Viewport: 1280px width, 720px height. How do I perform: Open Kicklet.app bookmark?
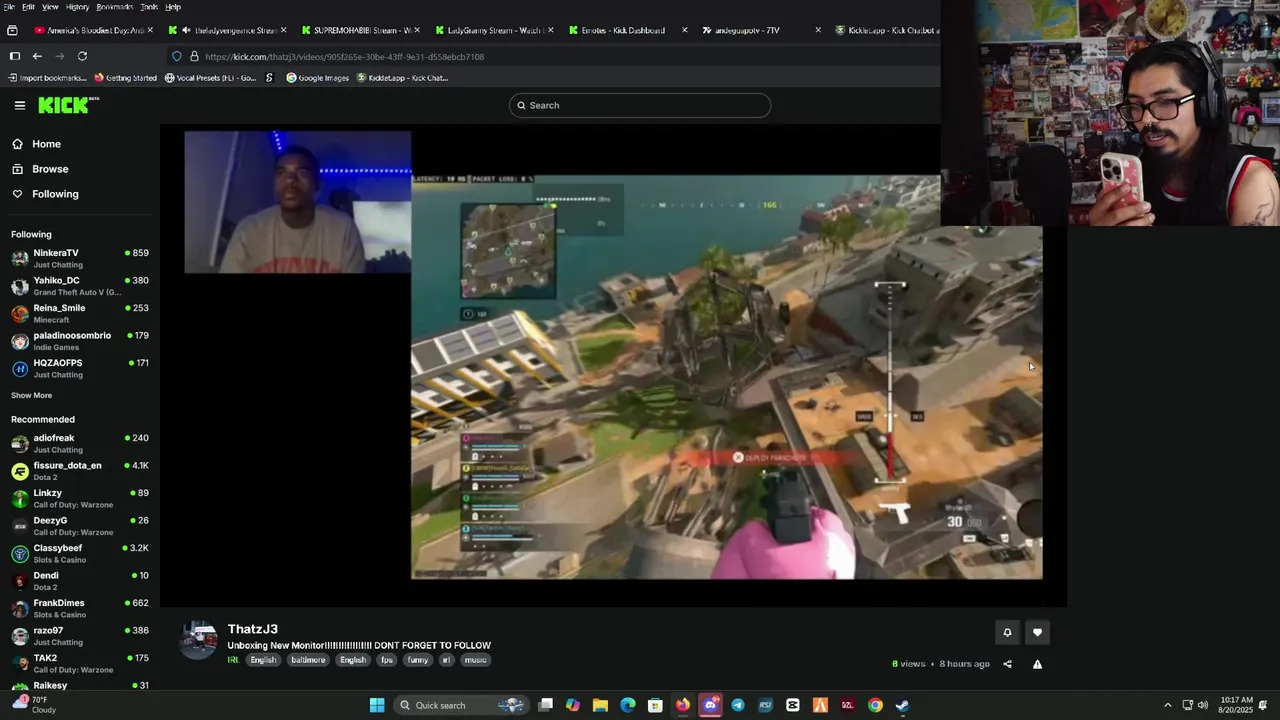click(x=402, y=78)
